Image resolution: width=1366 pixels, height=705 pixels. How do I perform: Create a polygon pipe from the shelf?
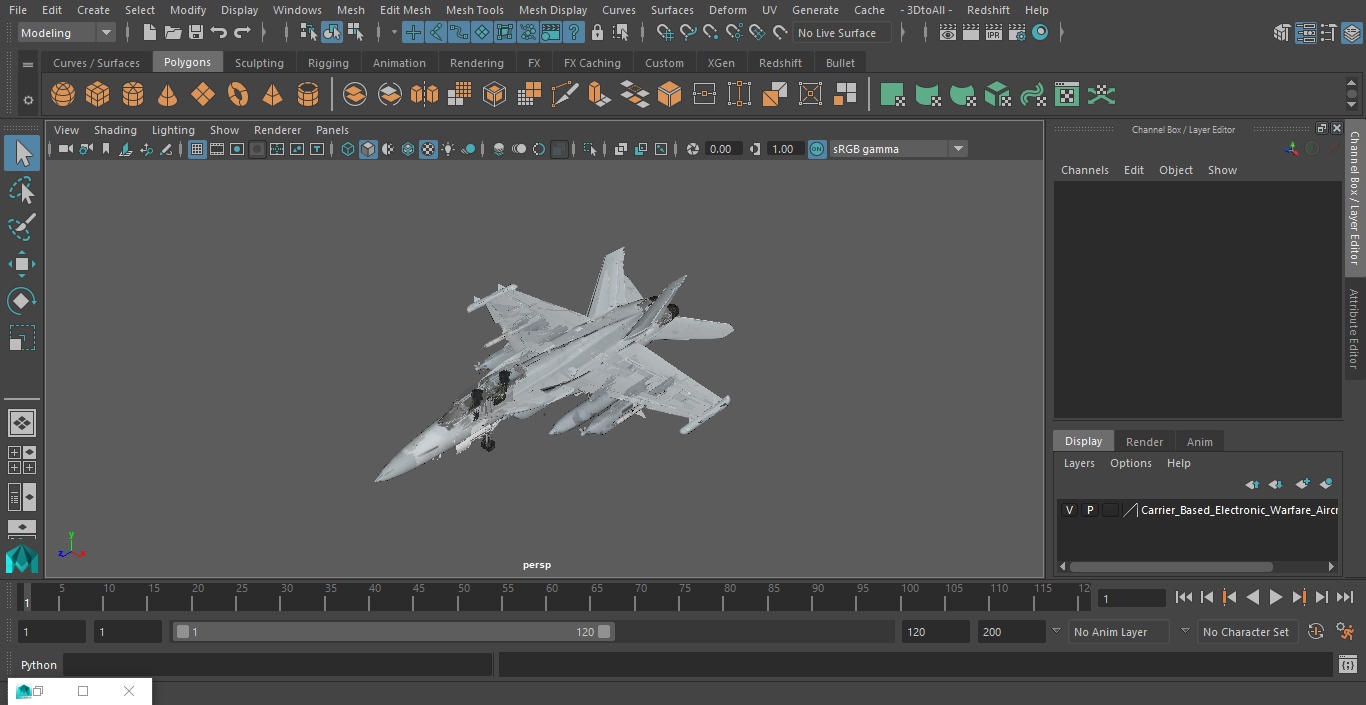(x=308, y=95)
